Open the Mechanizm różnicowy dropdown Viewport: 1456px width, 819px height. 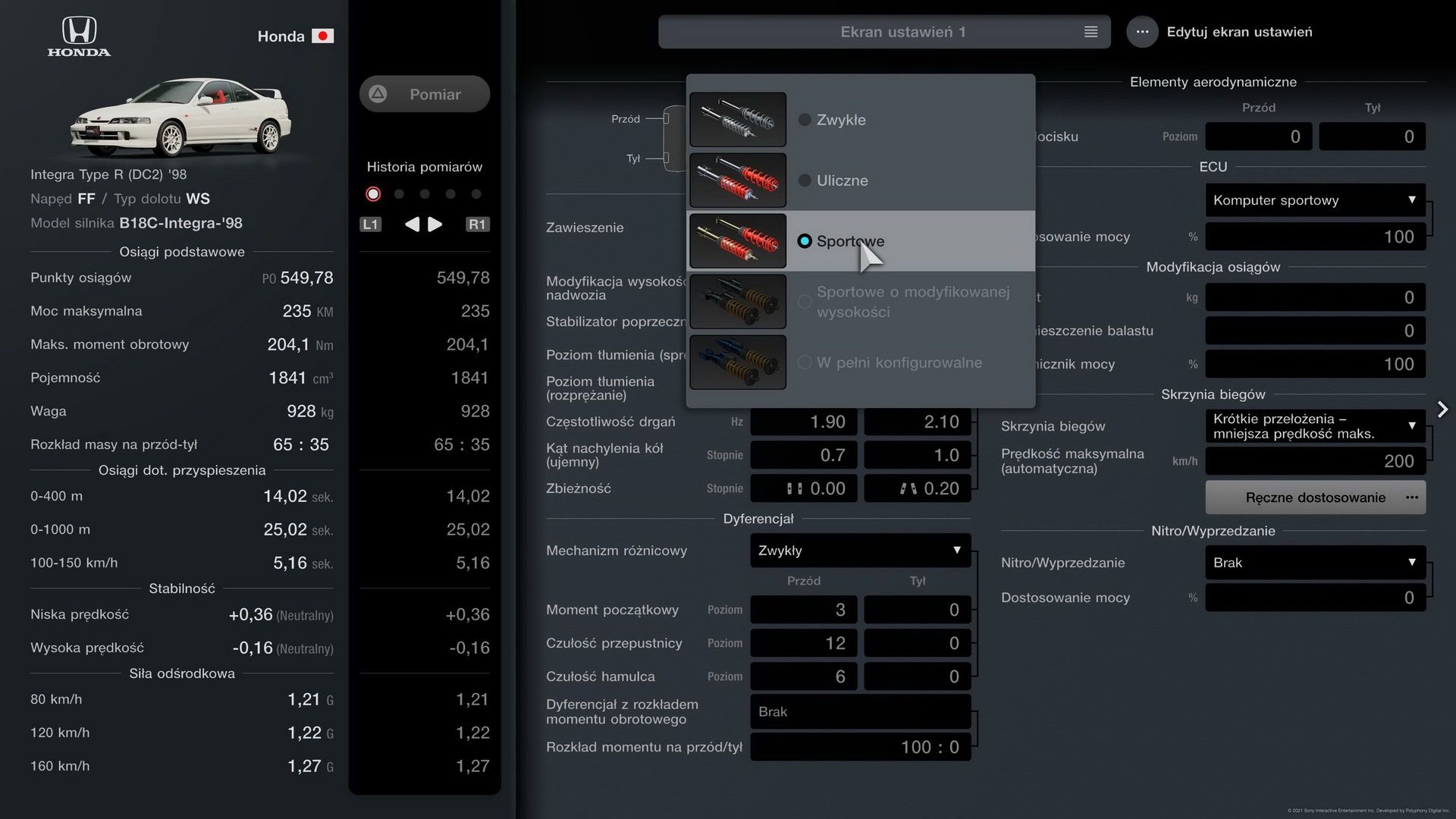click(860, 551)
